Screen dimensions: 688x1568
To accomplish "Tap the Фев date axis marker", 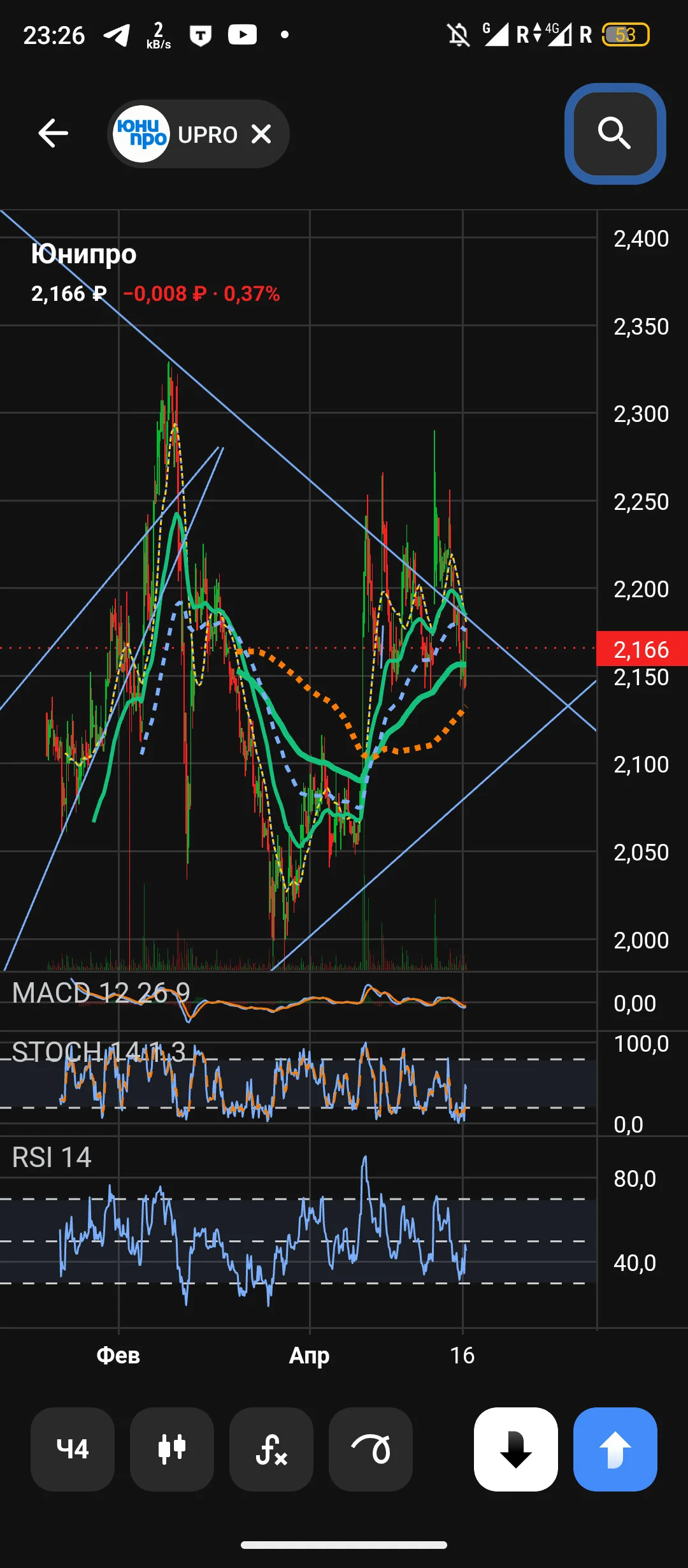I will [x=118, y=1355].
